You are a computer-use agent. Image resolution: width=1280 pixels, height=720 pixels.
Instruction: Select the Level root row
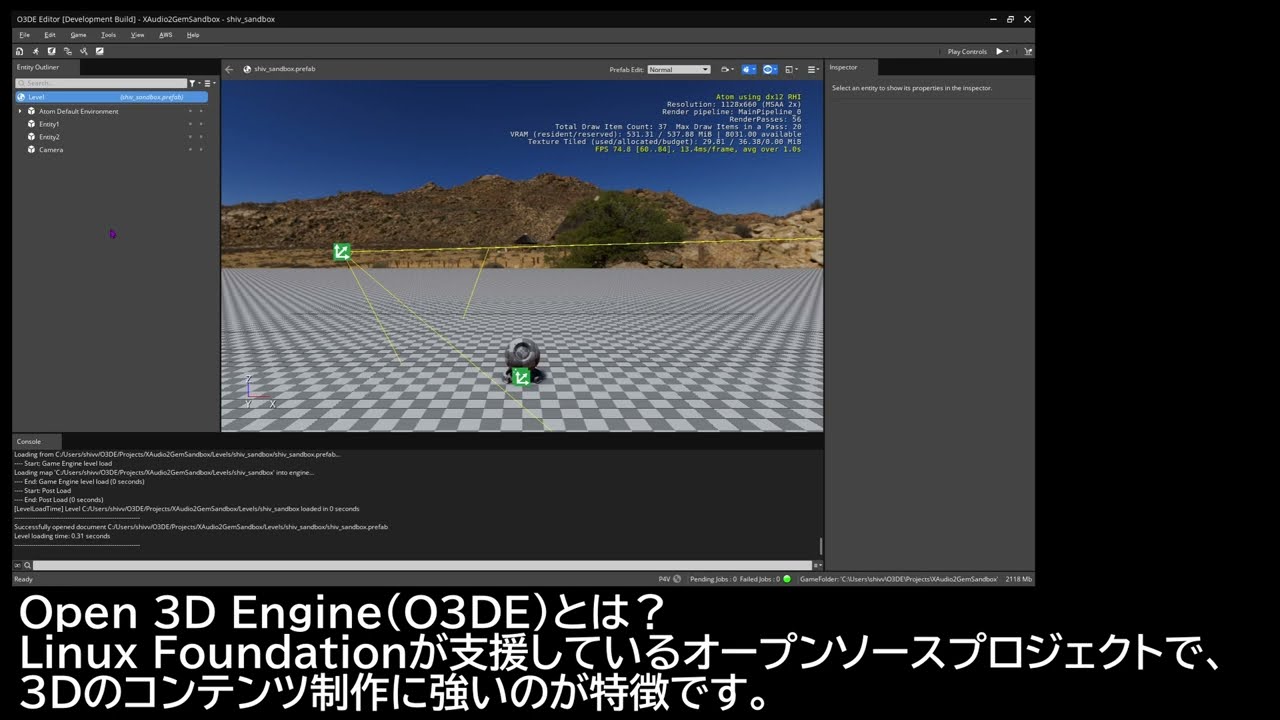click(112, 97)
